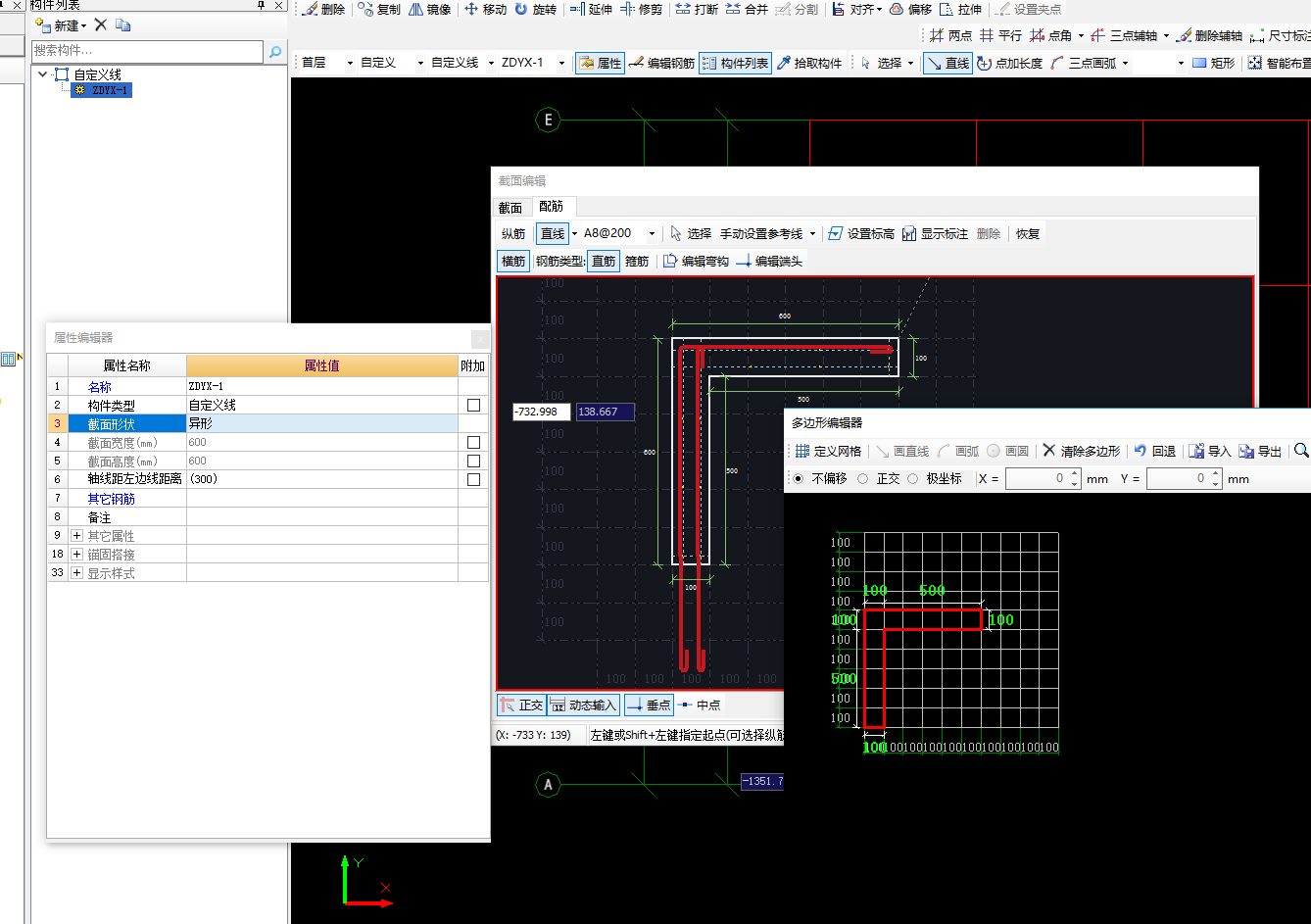Click the 矩形 (rectangle) drawing tool
Viewport: 1311px width, 924px height.
(1213, 63)
